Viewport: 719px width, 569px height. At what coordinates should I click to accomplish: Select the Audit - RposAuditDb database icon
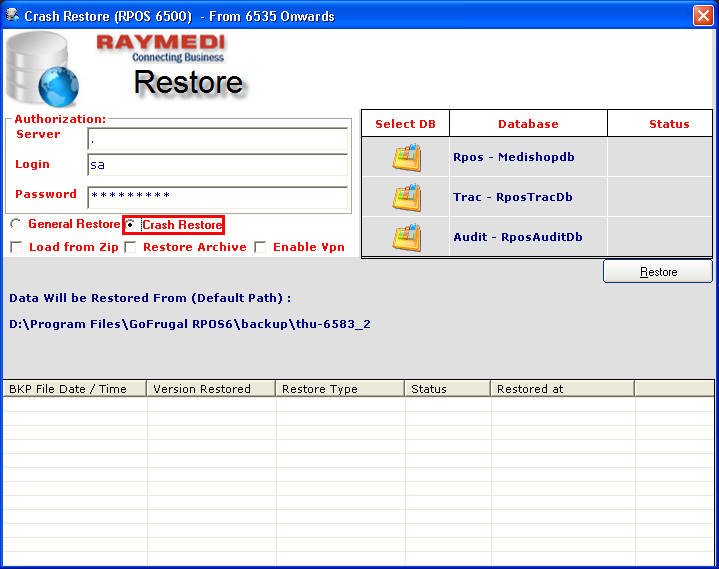(x=406, y=237)
